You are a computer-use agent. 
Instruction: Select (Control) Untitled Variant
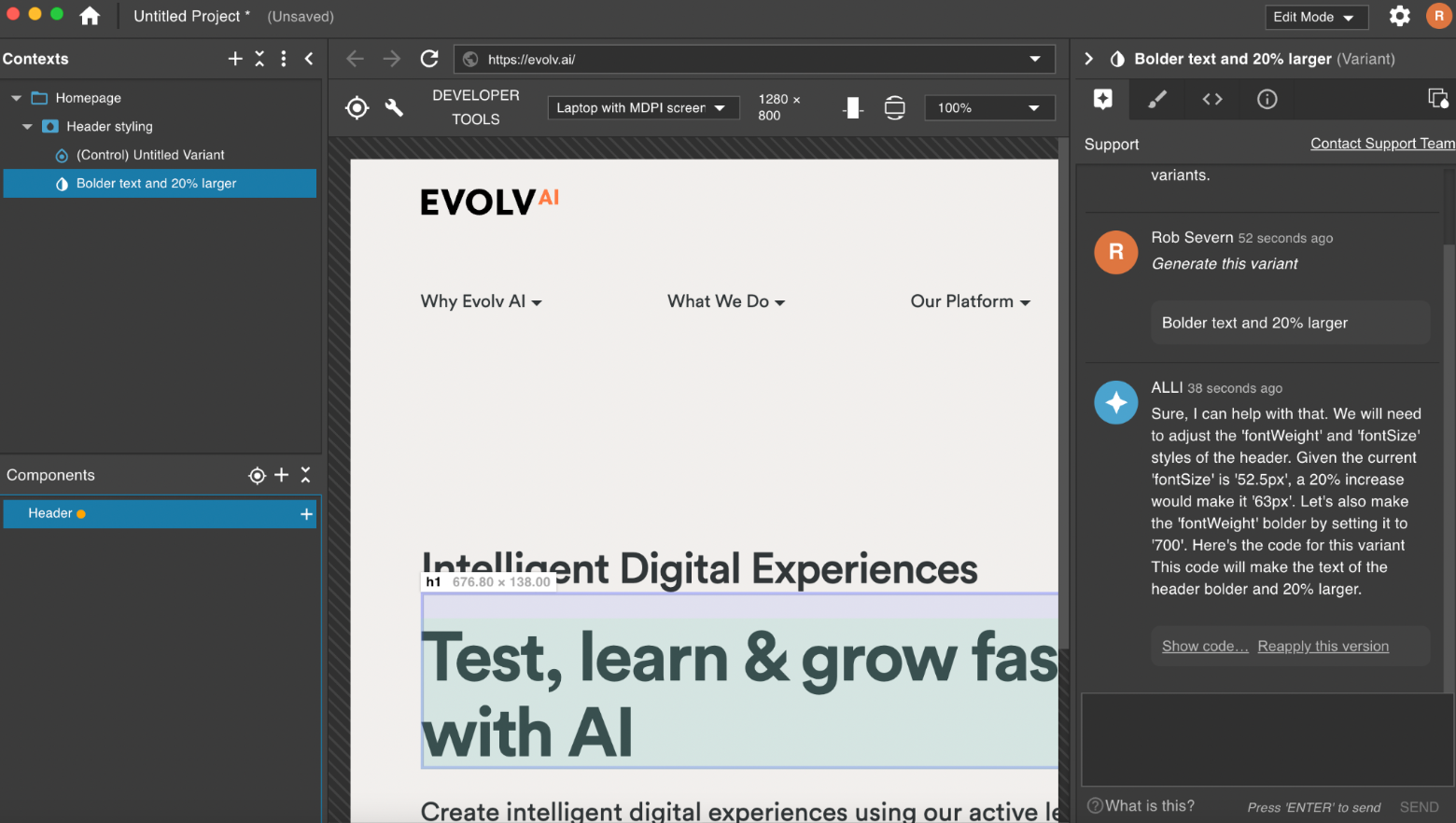[150, 155]
